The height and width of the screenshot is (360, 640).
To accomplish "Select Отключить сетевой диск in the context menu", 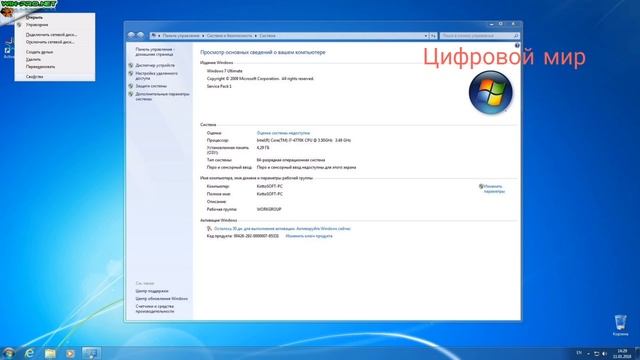I will point(55,42).
